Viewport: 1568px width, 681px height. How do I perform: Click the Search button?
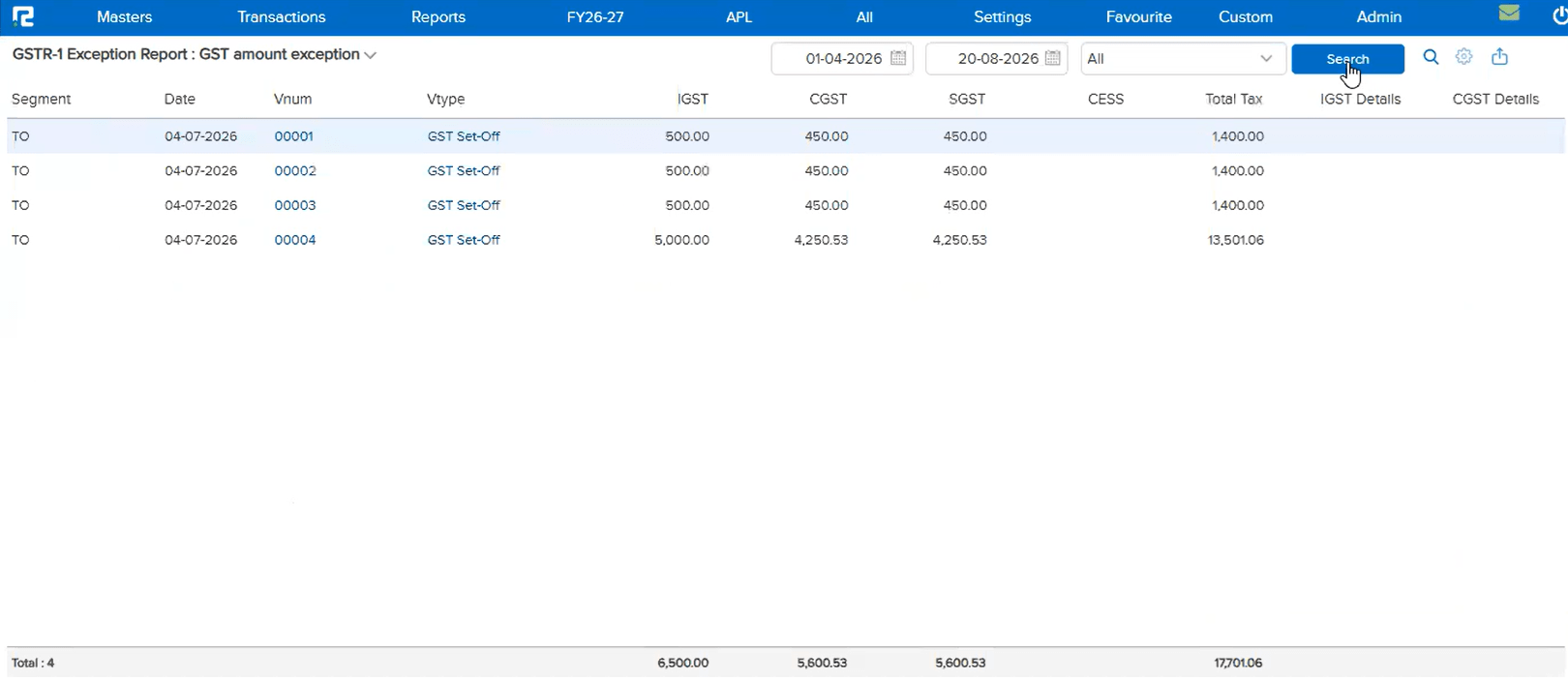[x=1347, y=59]
